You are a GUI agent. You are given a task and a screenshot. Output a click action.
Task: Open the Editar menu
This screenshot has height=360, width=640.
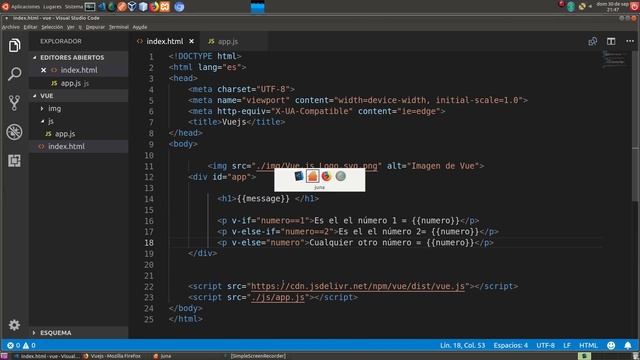pyautogui.click(x=30, y=27)
